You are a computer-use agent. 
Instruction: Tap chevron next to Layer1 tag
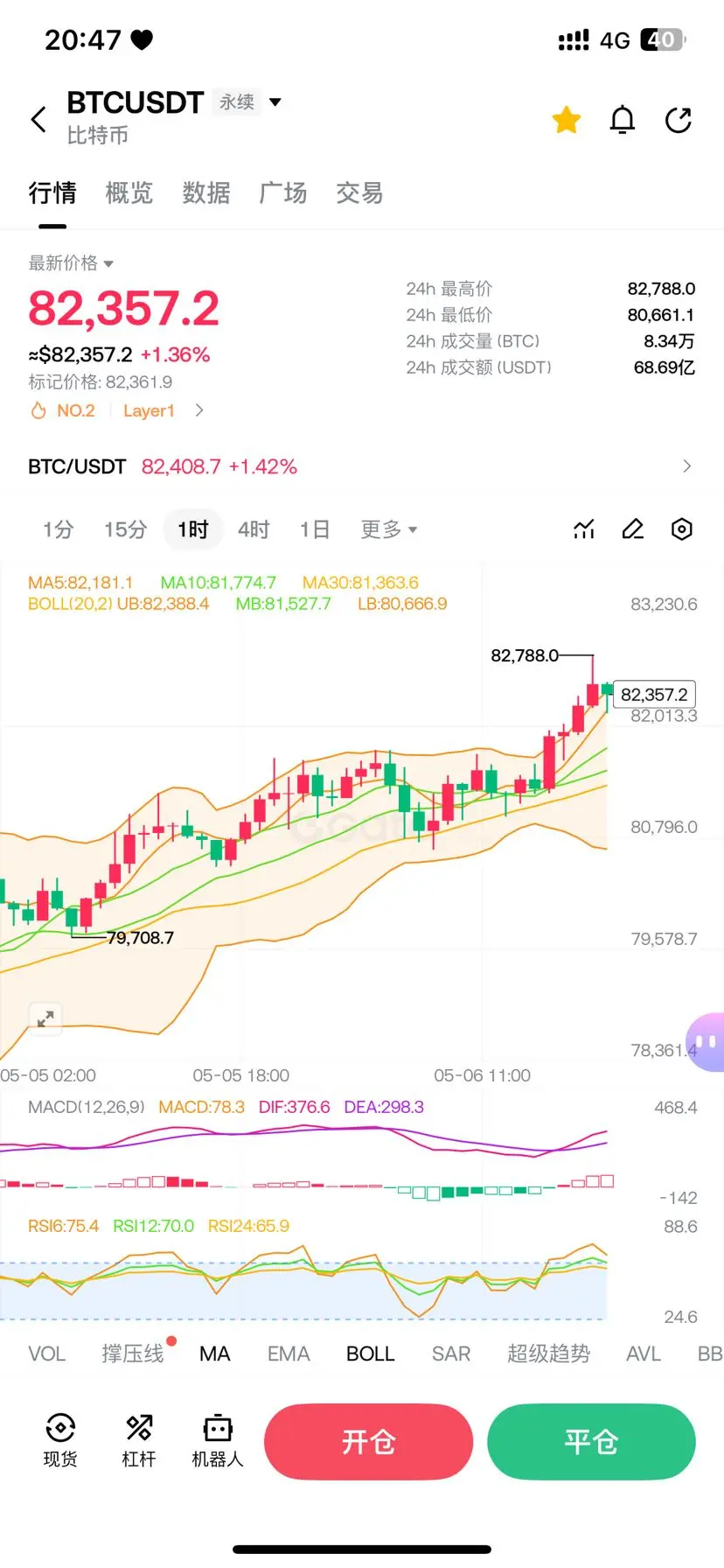pyautogui.click(x=199, y=410)
